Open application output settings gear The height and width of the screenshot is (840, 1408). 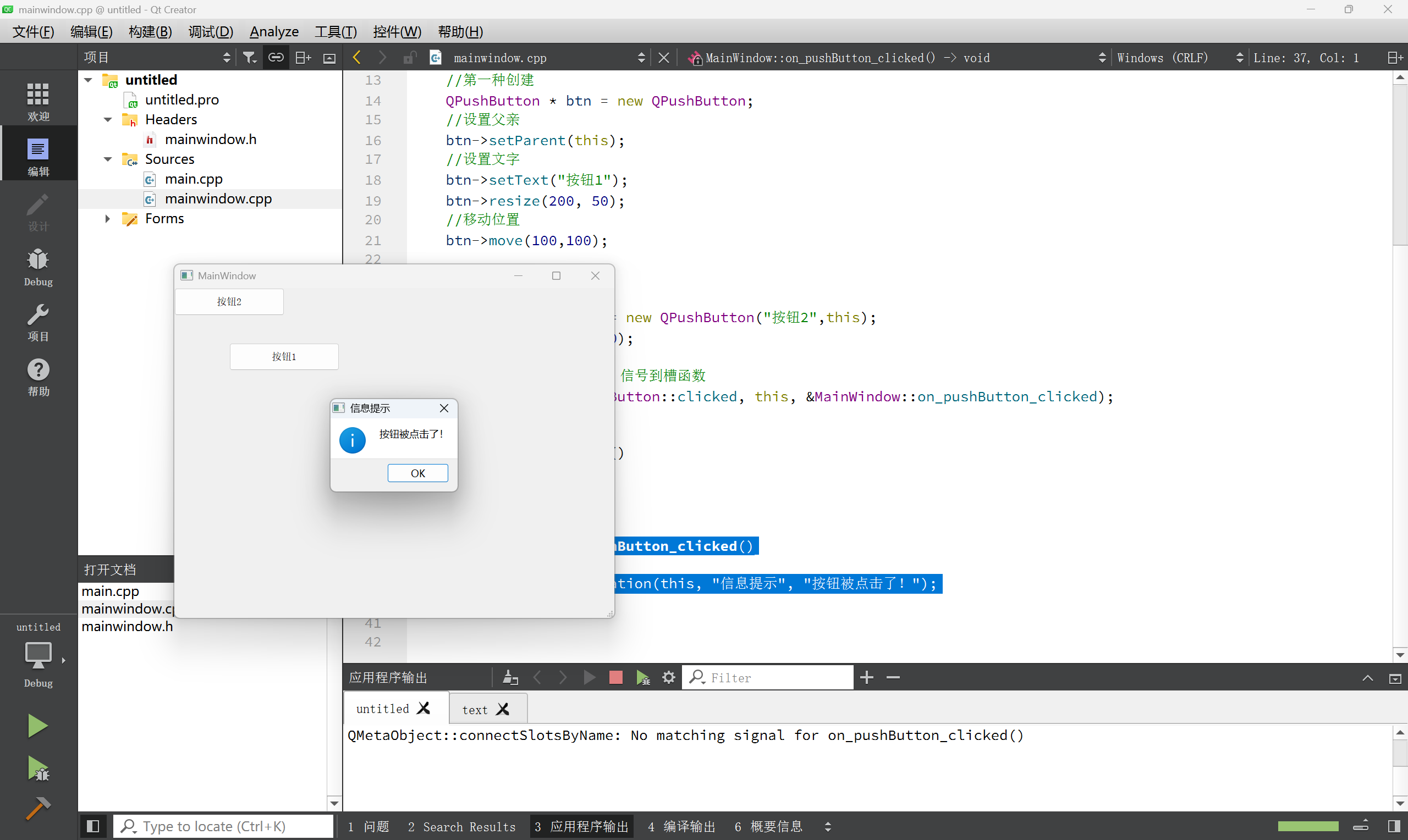click(x=669, y=677)
